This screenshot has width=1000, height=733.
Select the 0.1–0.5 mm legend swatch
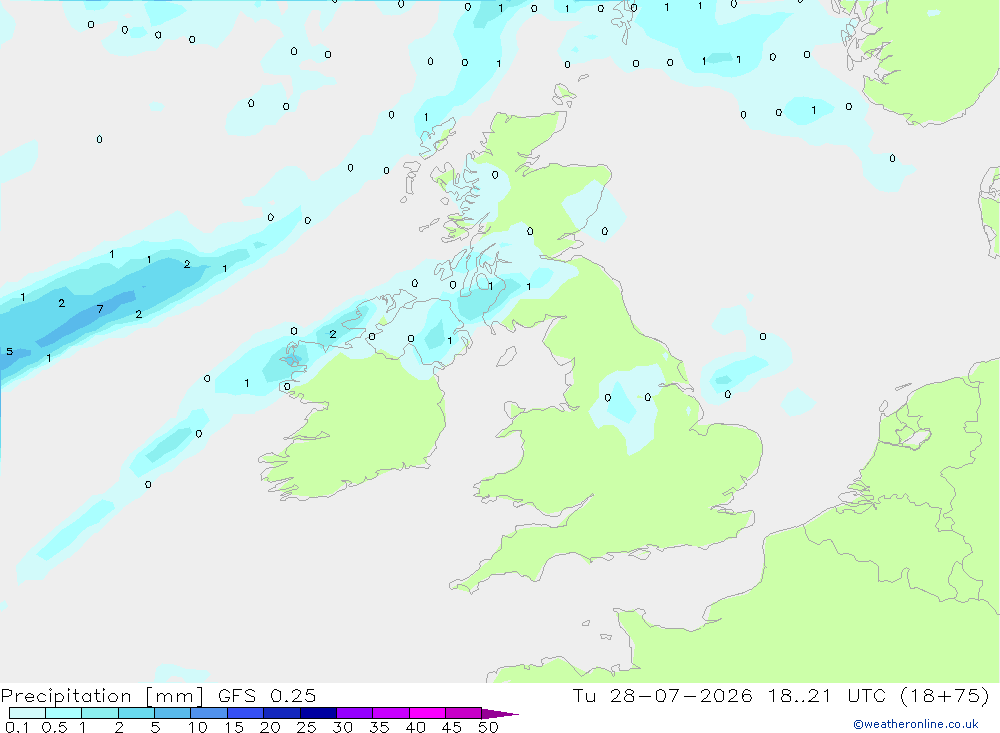[27, 713]
